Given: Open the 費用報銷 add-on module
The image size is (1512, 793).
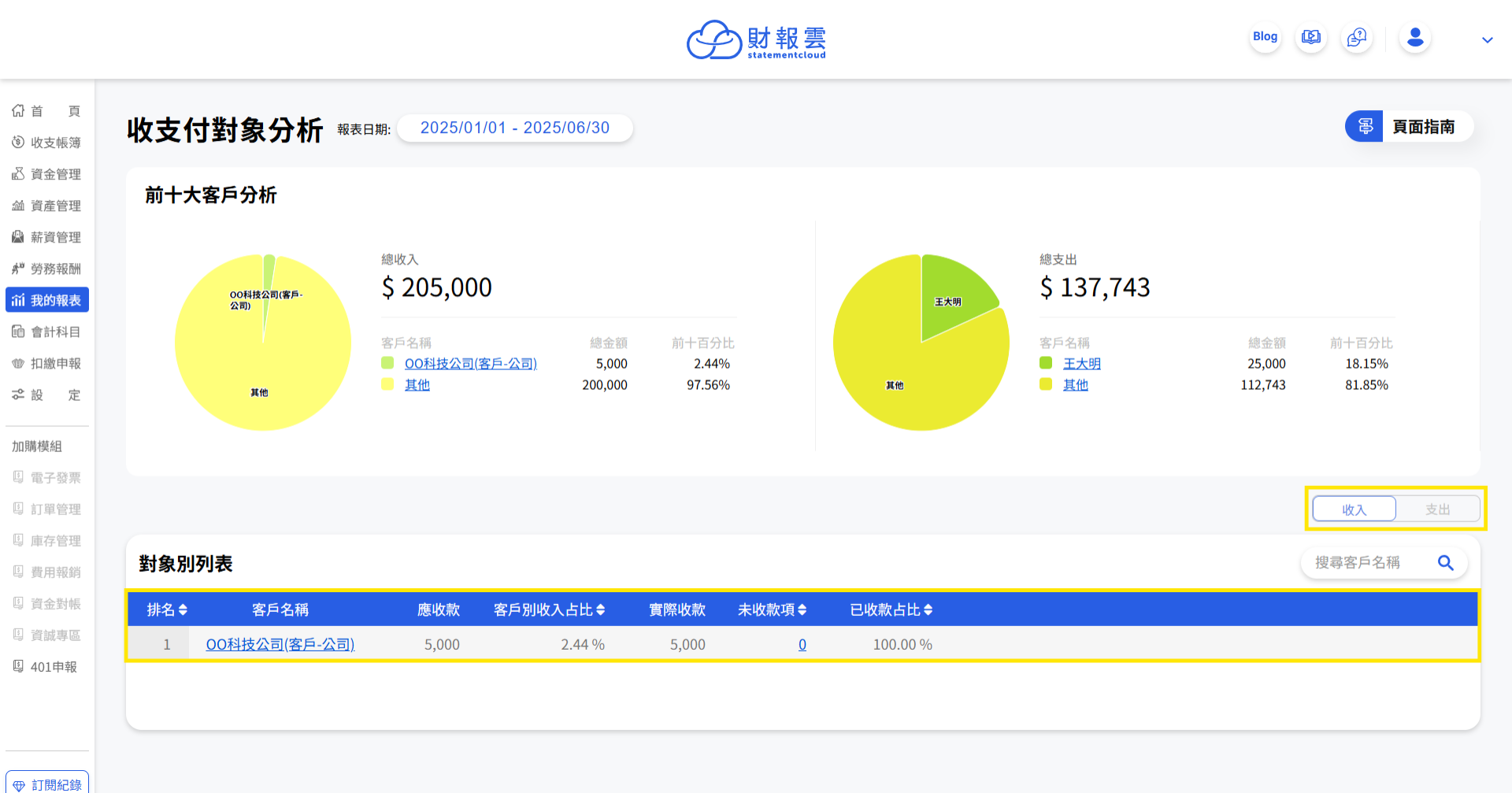Looking at the screenshot, I should (46, 572).
